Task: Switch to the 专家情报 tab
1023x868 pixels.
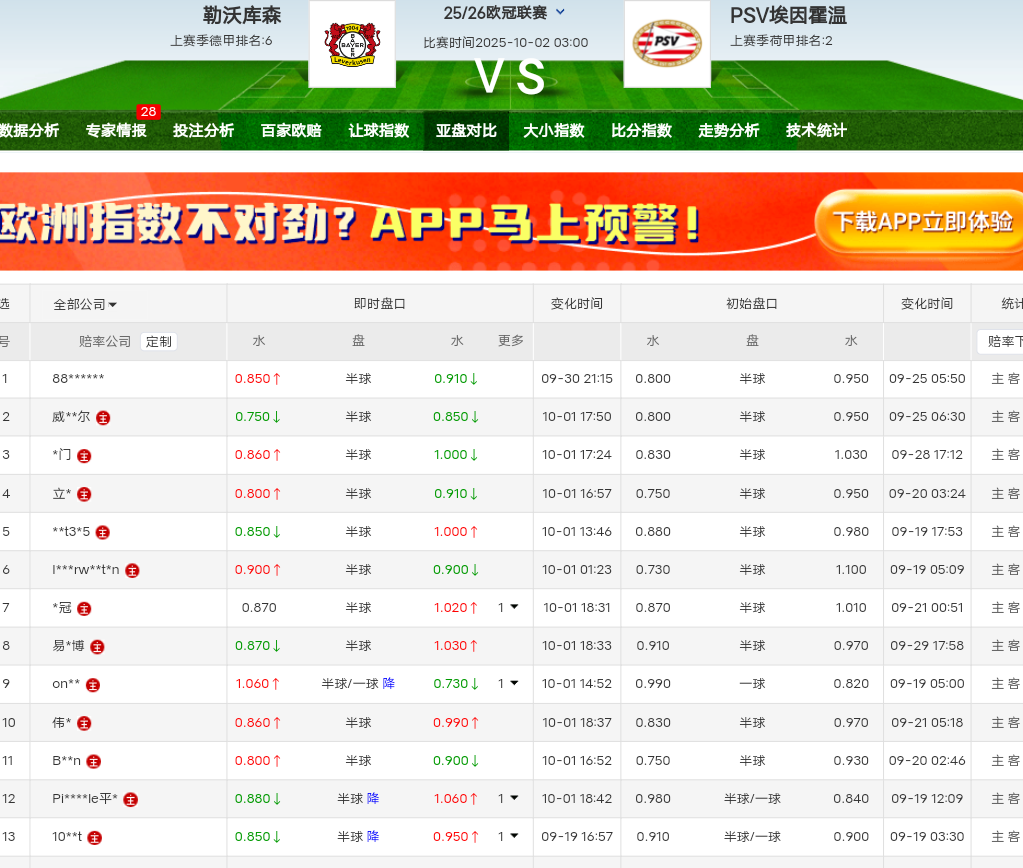Action: pos(116,131)
